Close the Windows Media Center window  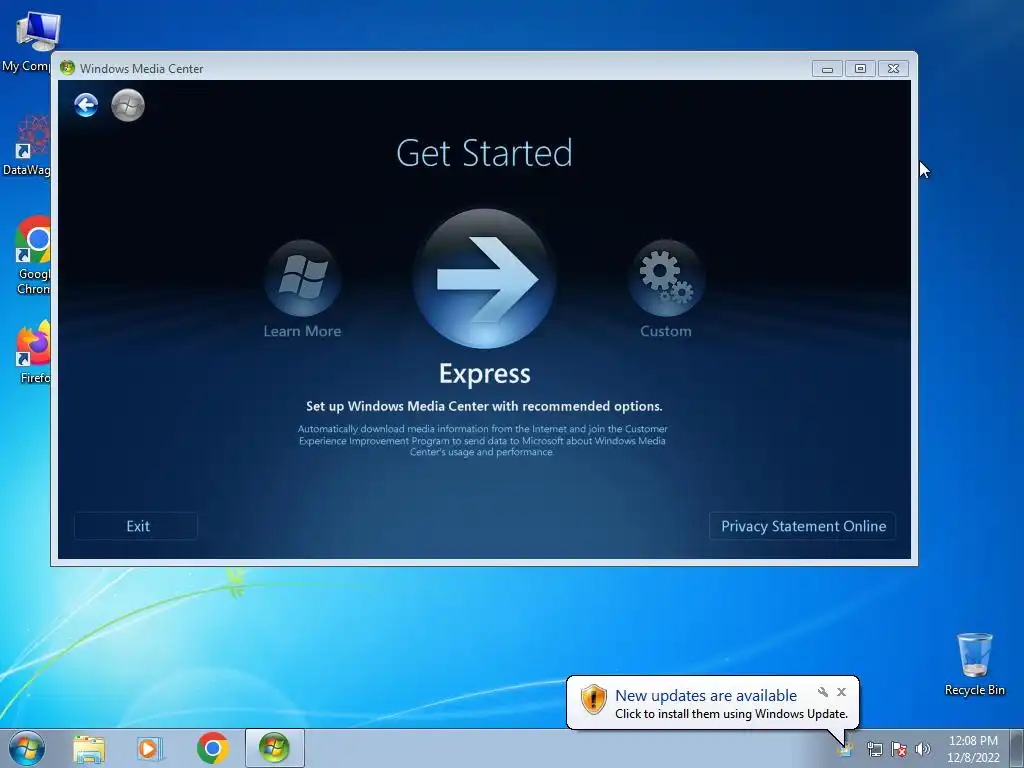(893, 69)
